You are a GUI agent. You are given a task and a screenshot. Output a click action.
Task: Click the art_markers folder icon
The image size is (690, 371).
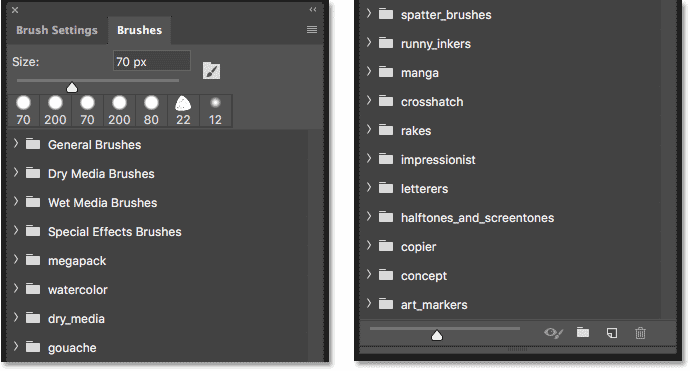click(x=386, y=304)
